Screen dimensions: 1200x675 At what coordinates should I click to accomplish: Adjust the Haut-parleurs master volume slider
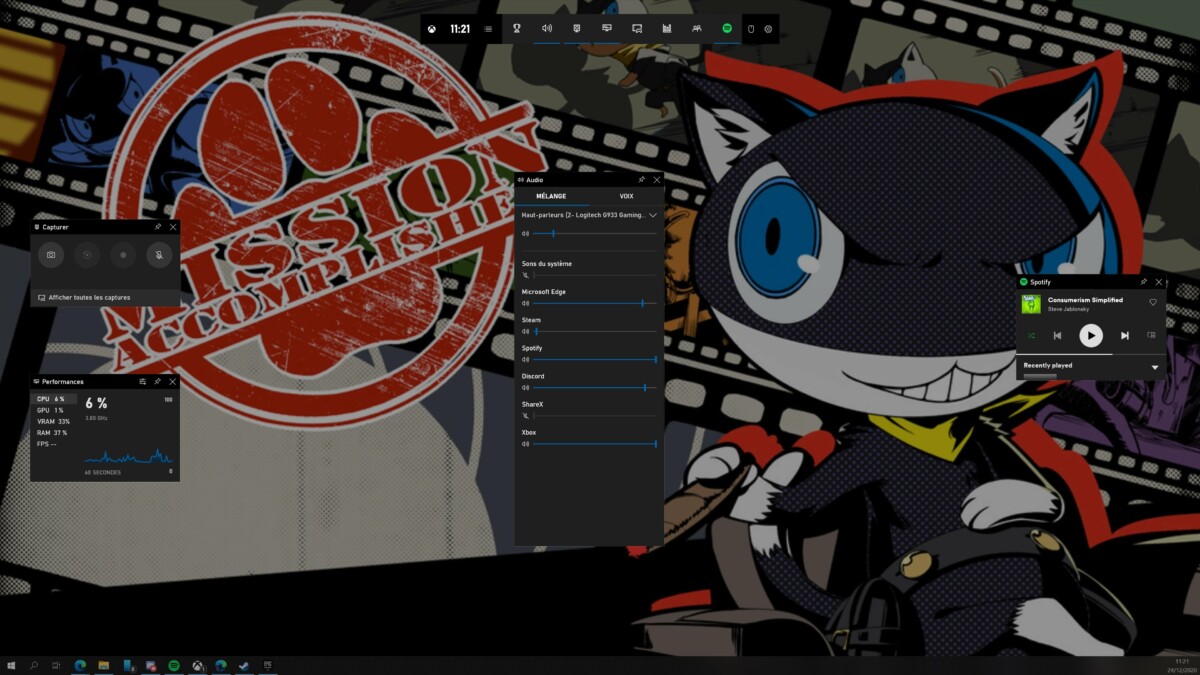tap(595, 234)
